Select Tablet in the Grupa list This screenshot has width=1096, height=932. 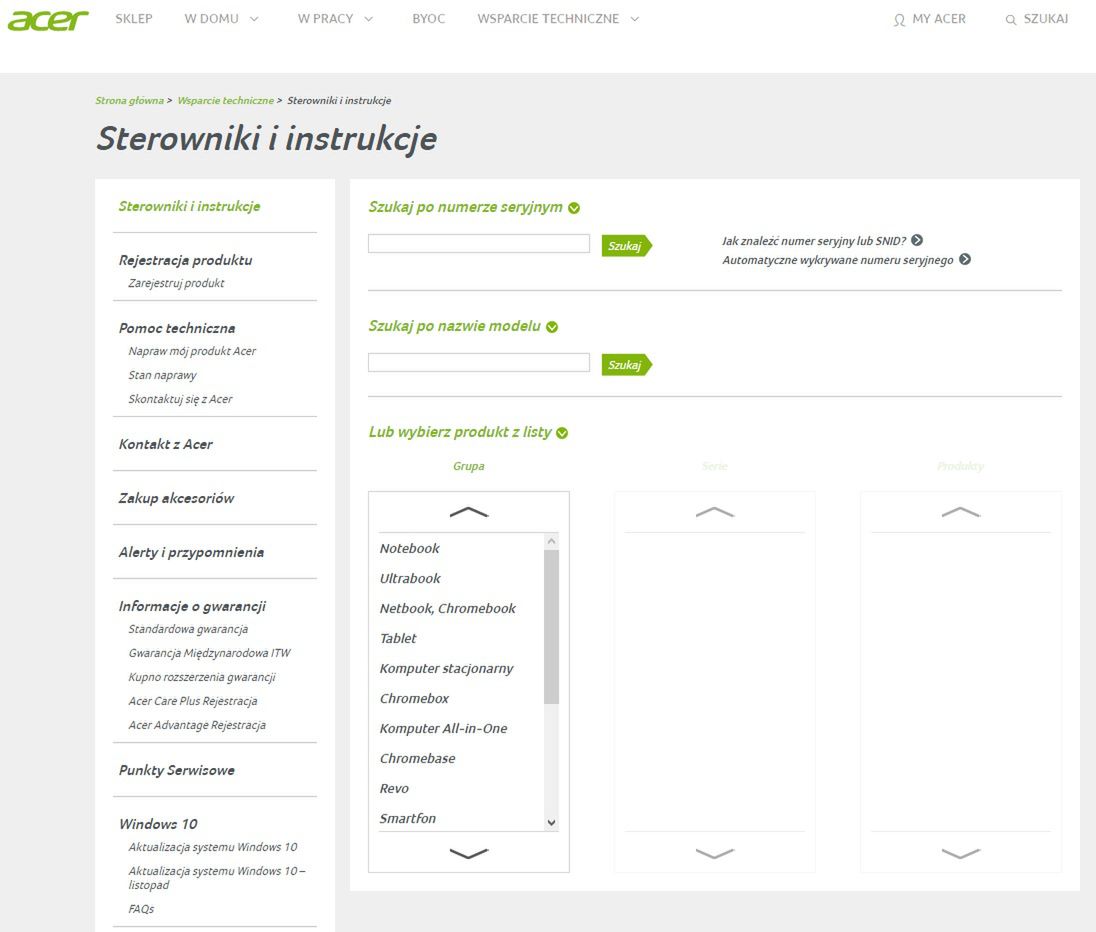tap(398, 638)
